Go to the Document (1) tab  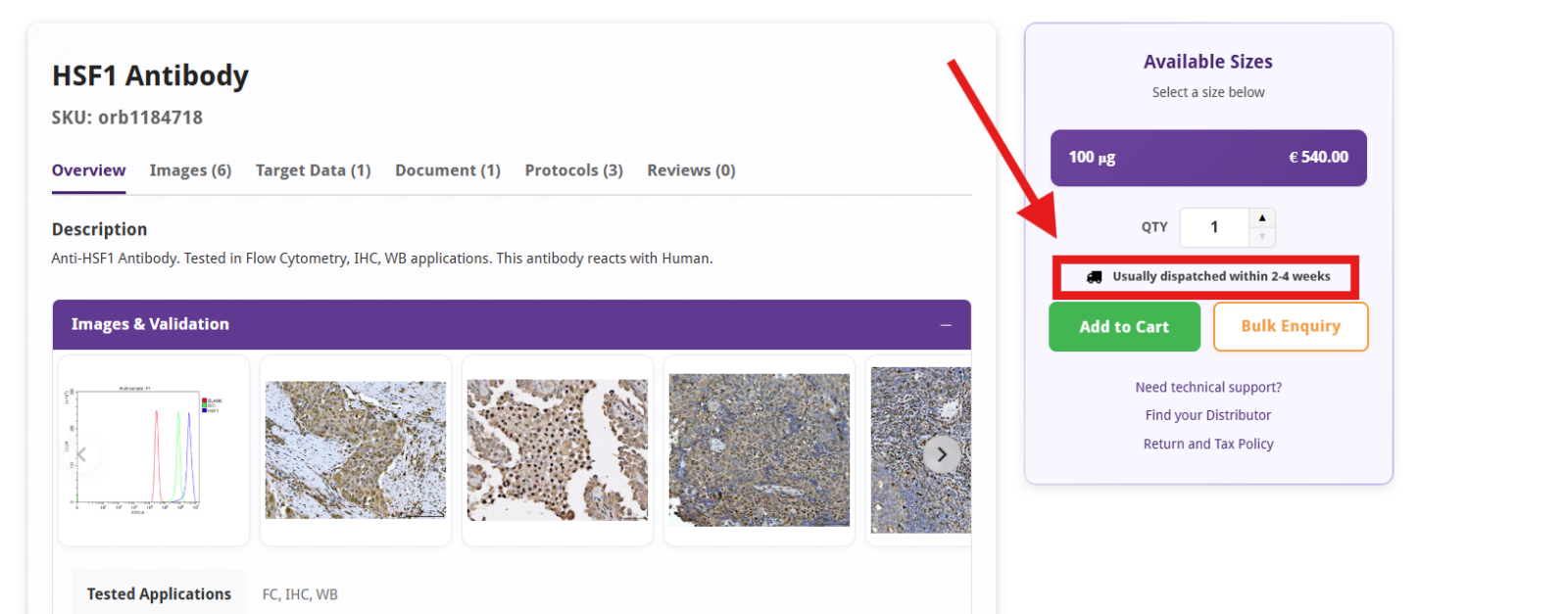pos(447,170)
